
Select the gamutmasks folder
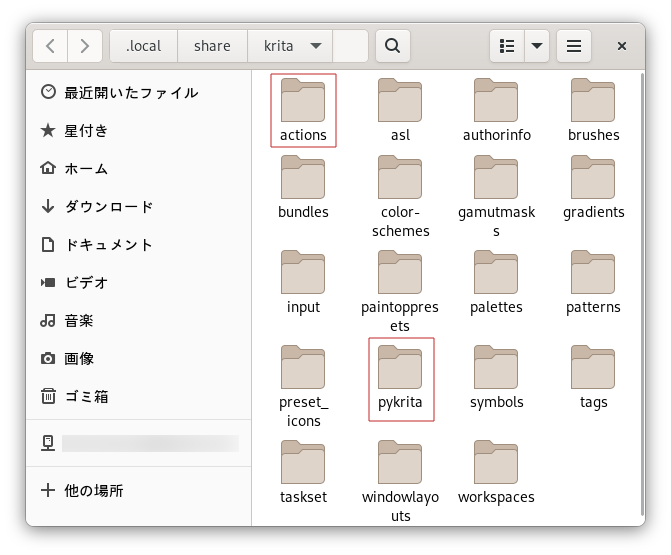496,197
